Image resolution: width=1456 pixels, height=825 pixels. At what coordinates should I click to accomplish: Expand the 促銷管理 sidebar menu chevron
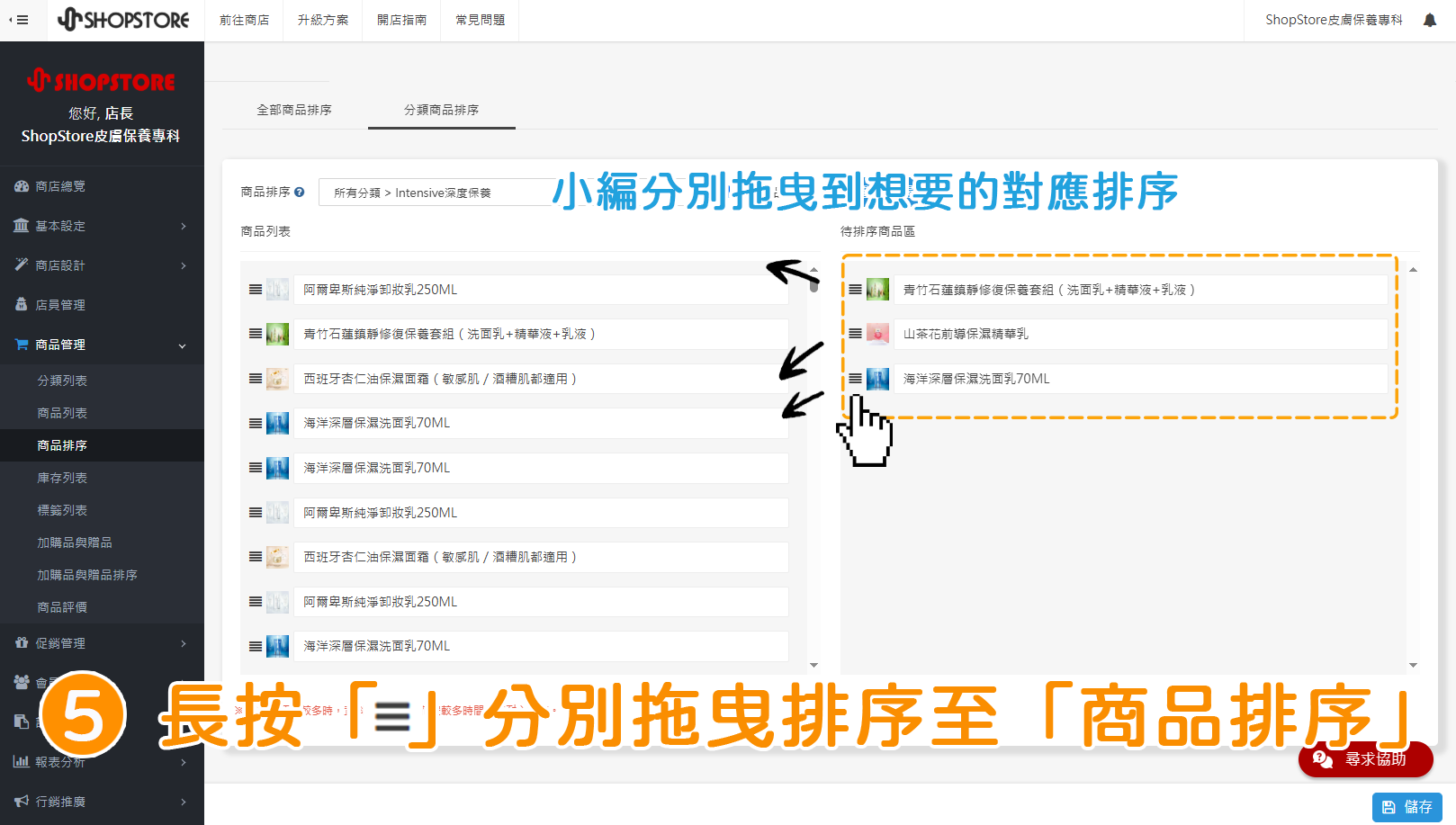184,643
